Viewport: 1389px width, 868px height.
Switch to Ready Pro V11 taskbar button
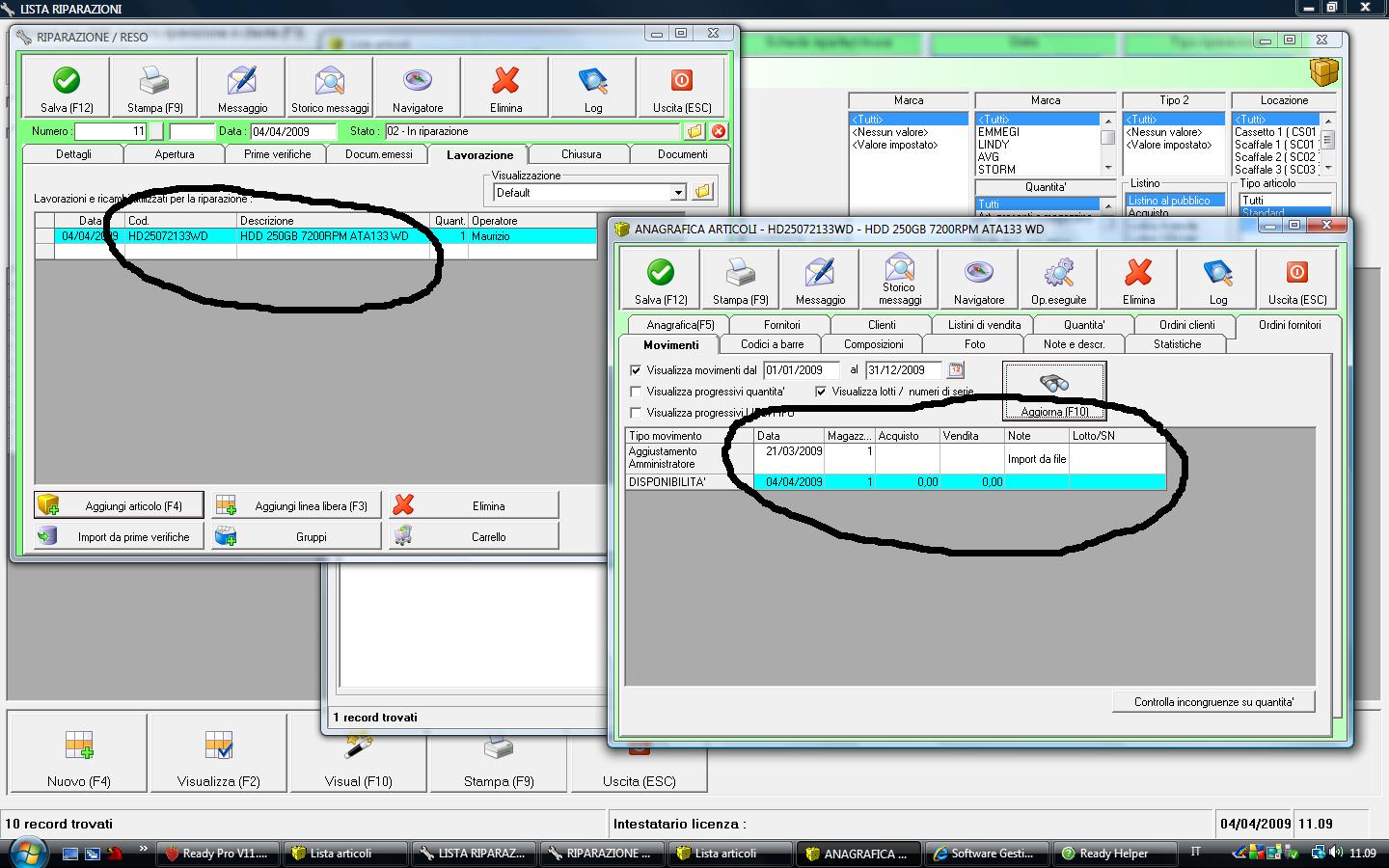[x=218, y=854]
